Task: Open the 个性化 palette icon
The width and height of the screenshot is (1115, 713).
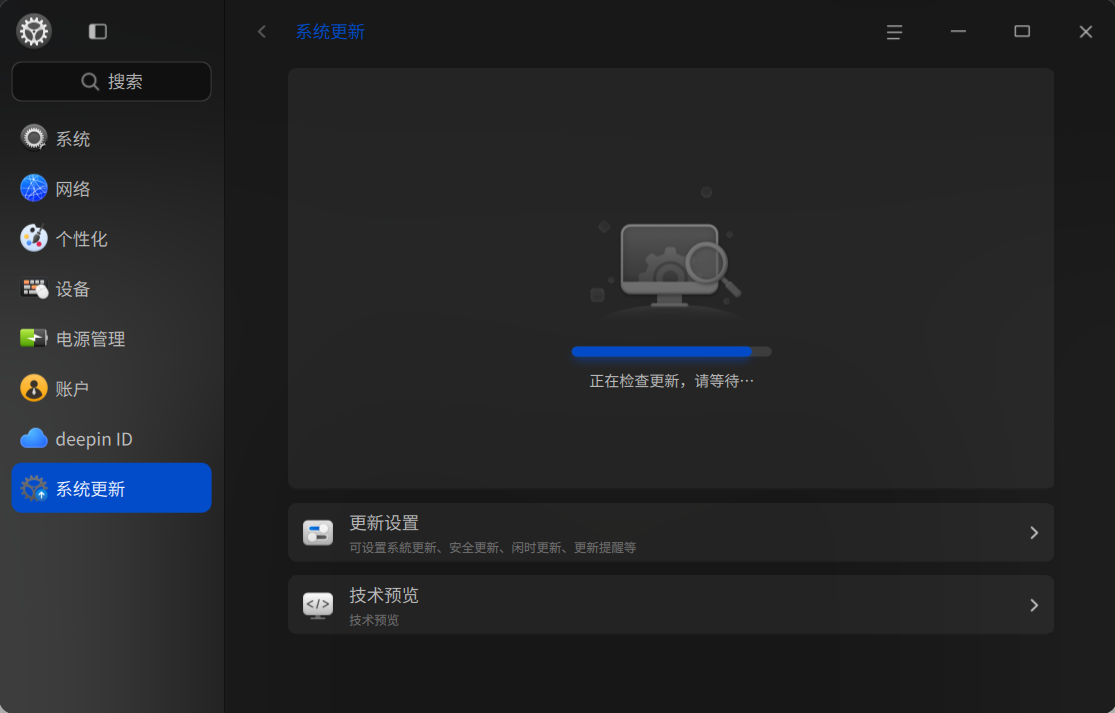Action: (33, 239)
